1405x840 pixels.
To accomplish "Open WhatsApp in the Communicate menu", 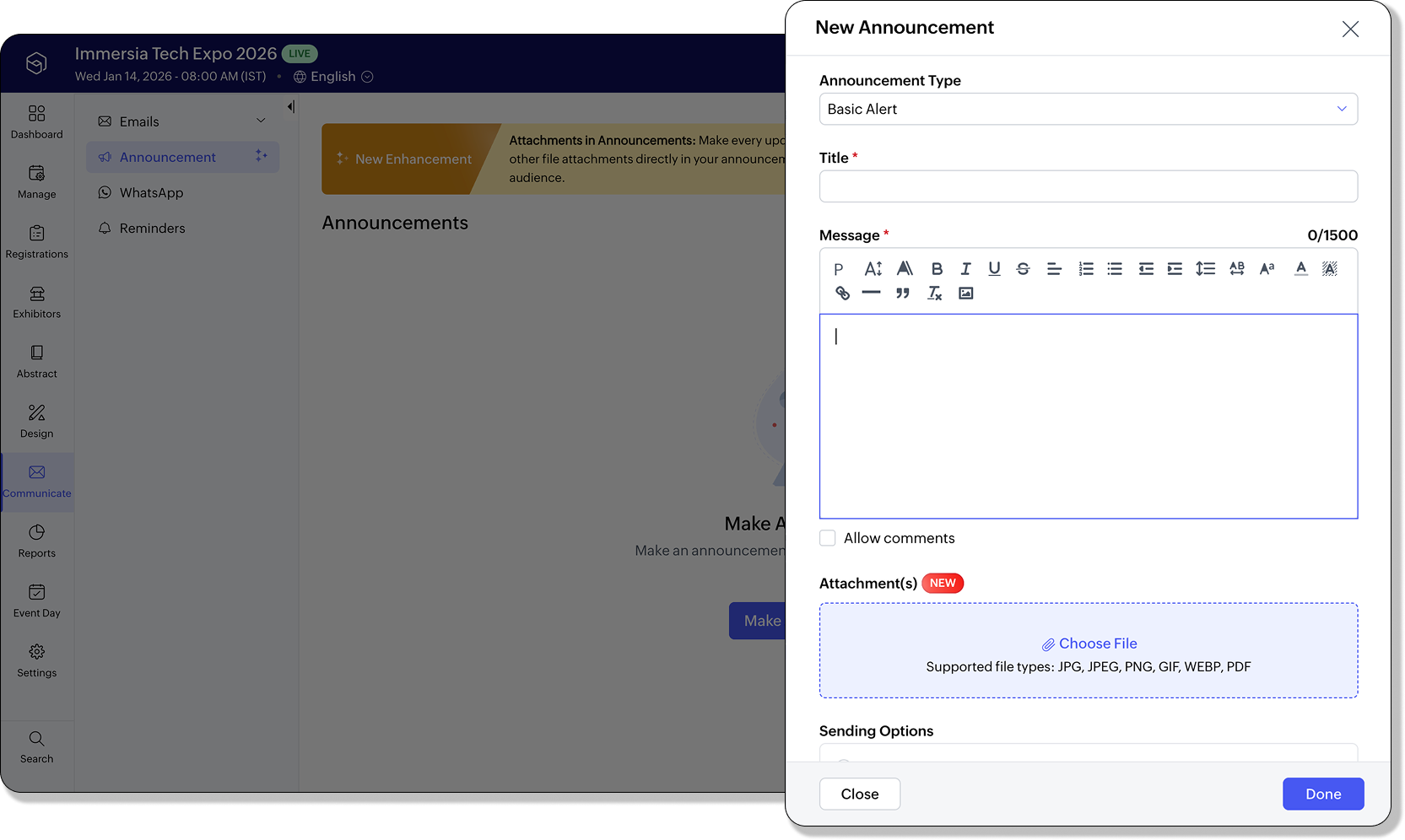I will coord(151,193).
